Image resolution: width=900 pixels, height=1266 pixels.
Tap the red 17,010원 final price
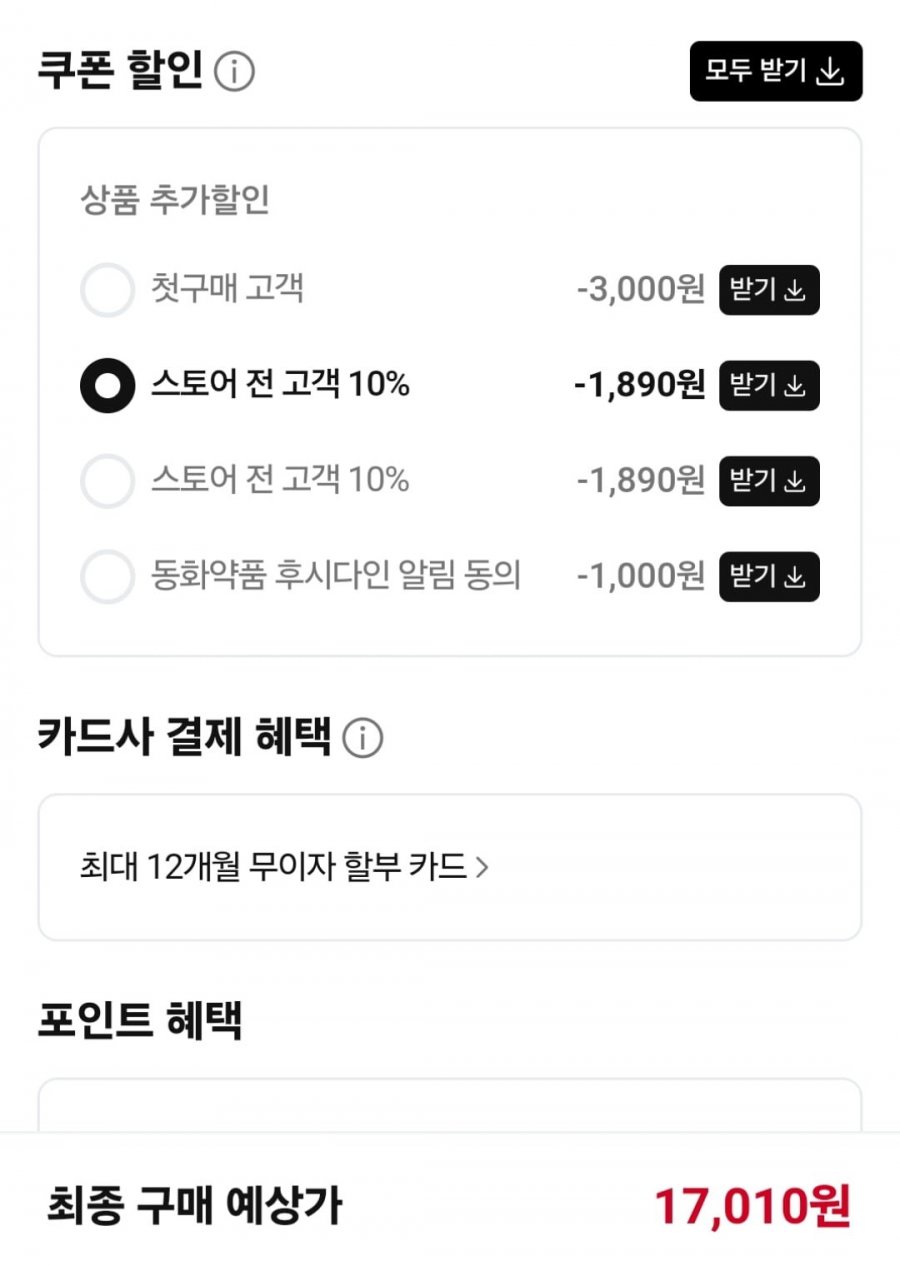point(753,1206)
